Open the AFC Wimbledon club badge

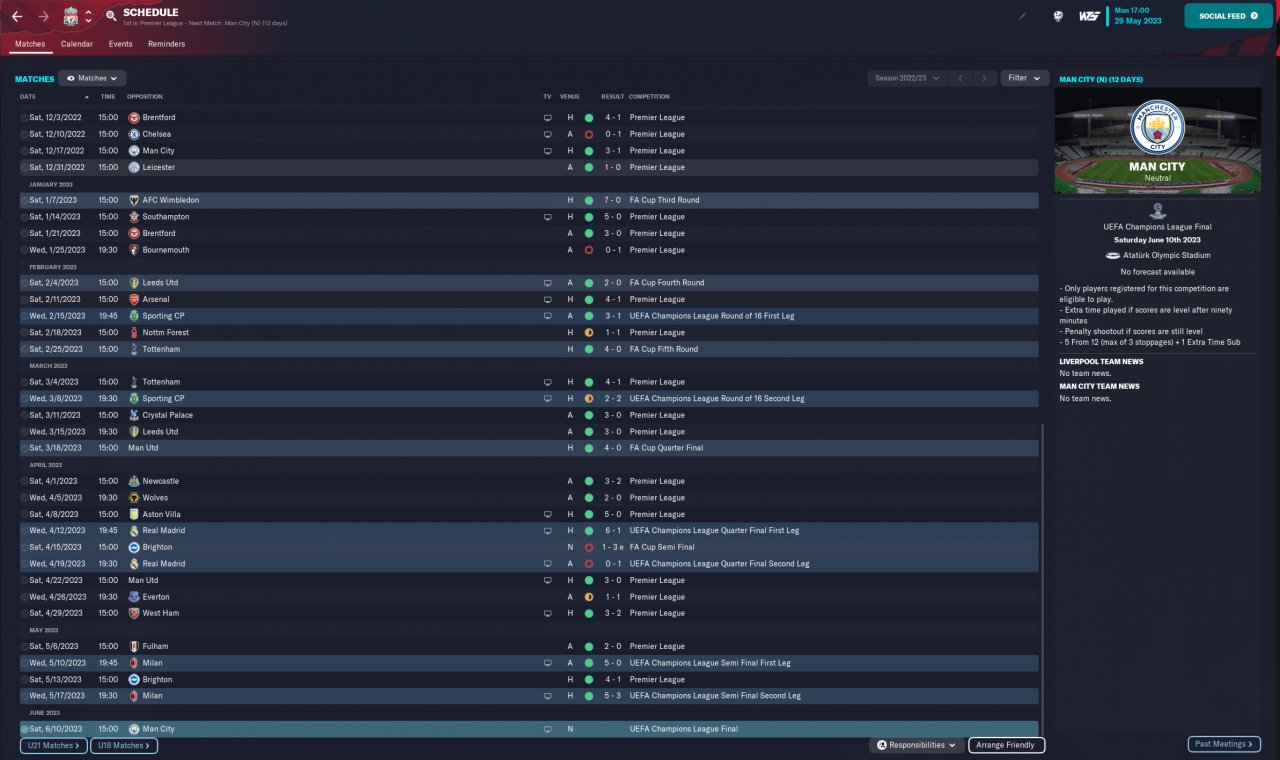[x=134, y=200]
